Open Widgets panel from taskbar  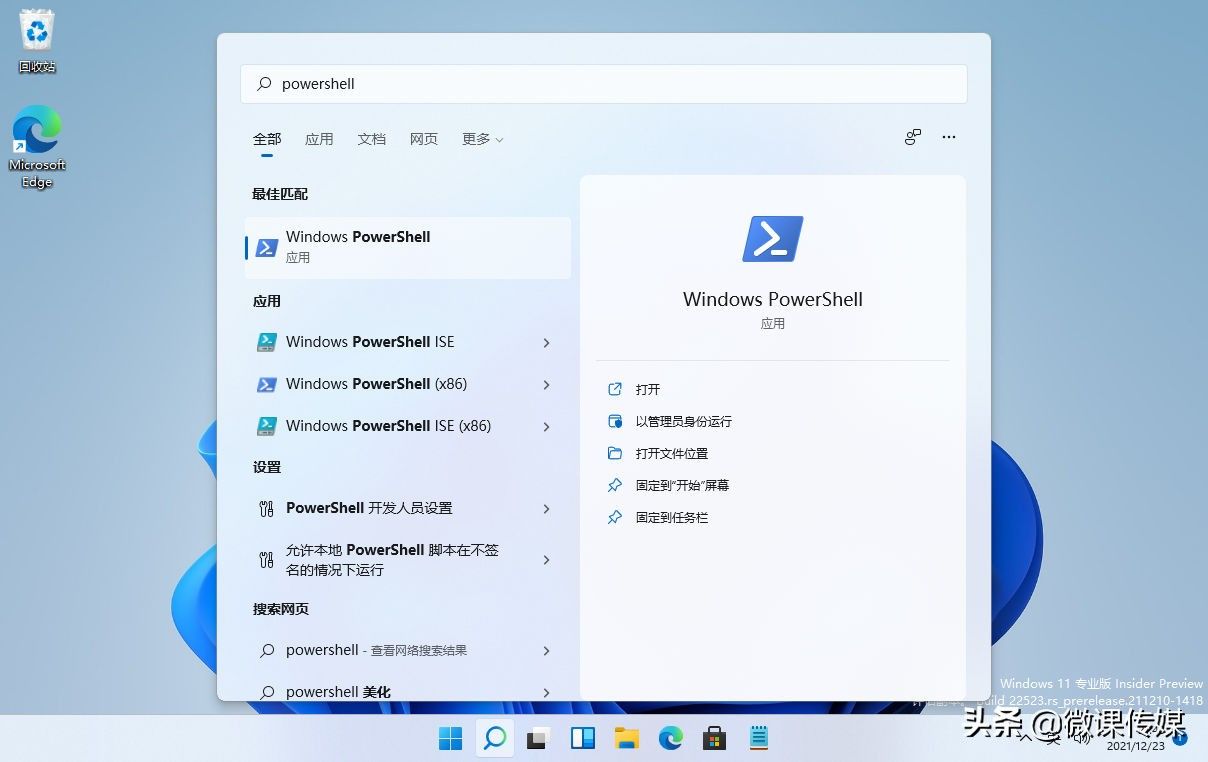pos(583,739)
